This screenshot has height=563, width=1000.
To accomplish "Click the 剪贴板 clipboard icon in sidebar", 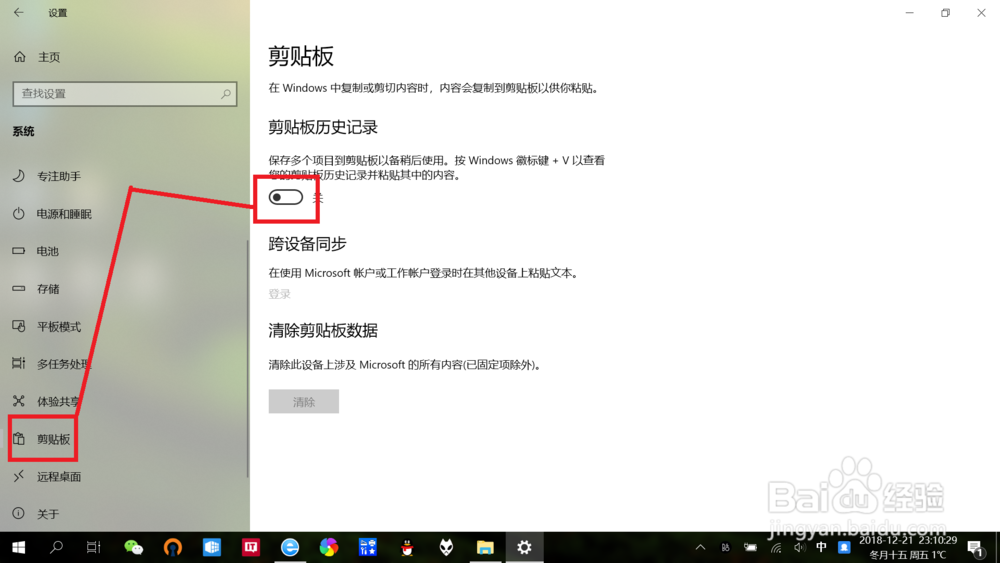I will point(18,439).
